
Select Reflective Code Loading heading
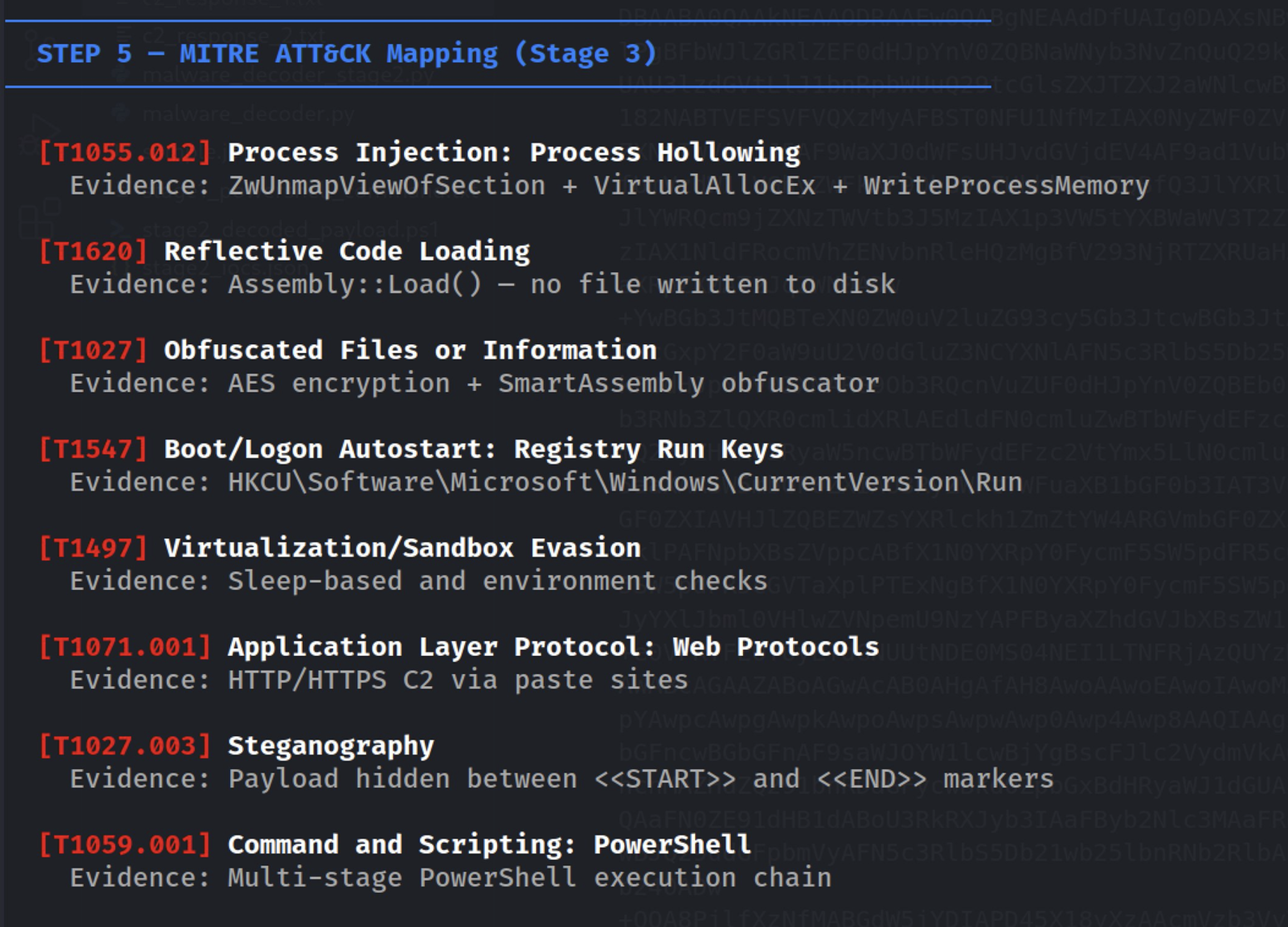click(x=346, y=252)
